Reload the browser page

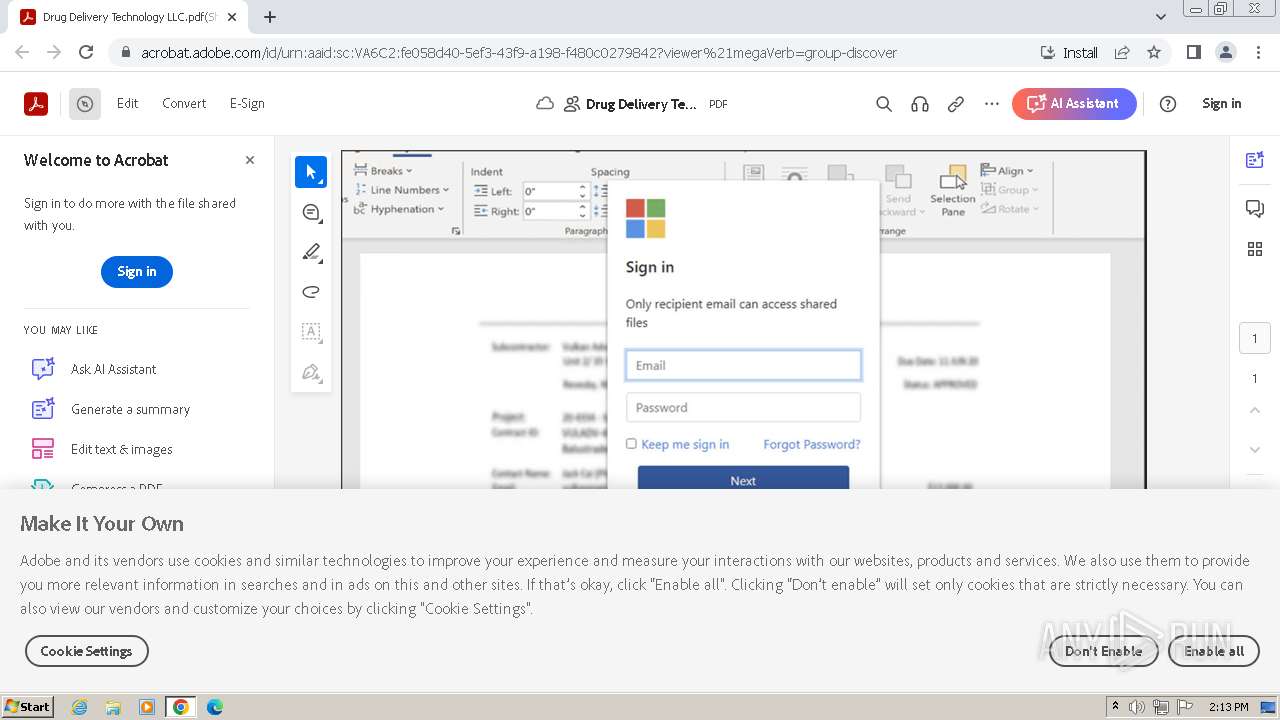click(86, 52)
